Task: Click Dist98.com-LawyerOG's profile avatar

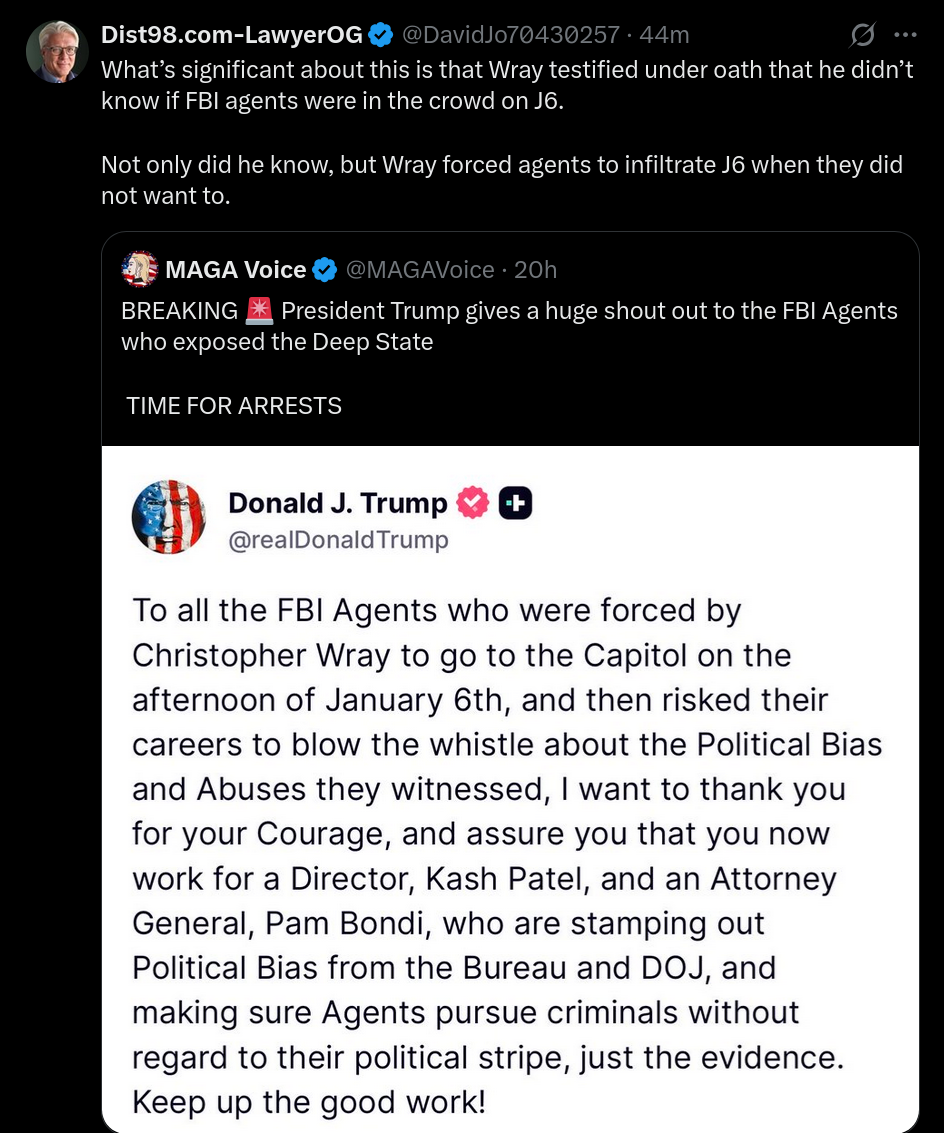Action: click(x=57, y=51)
